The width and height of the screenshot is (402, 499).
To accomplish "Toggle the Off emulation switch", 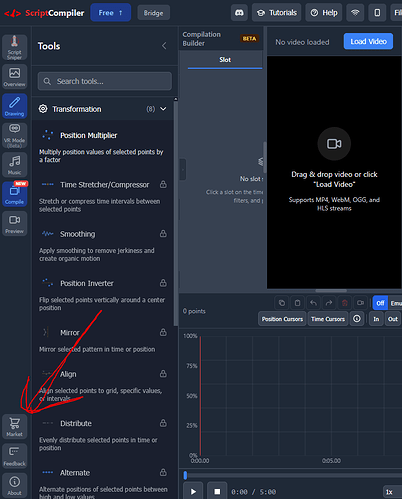I will click(x=380, y=303).
